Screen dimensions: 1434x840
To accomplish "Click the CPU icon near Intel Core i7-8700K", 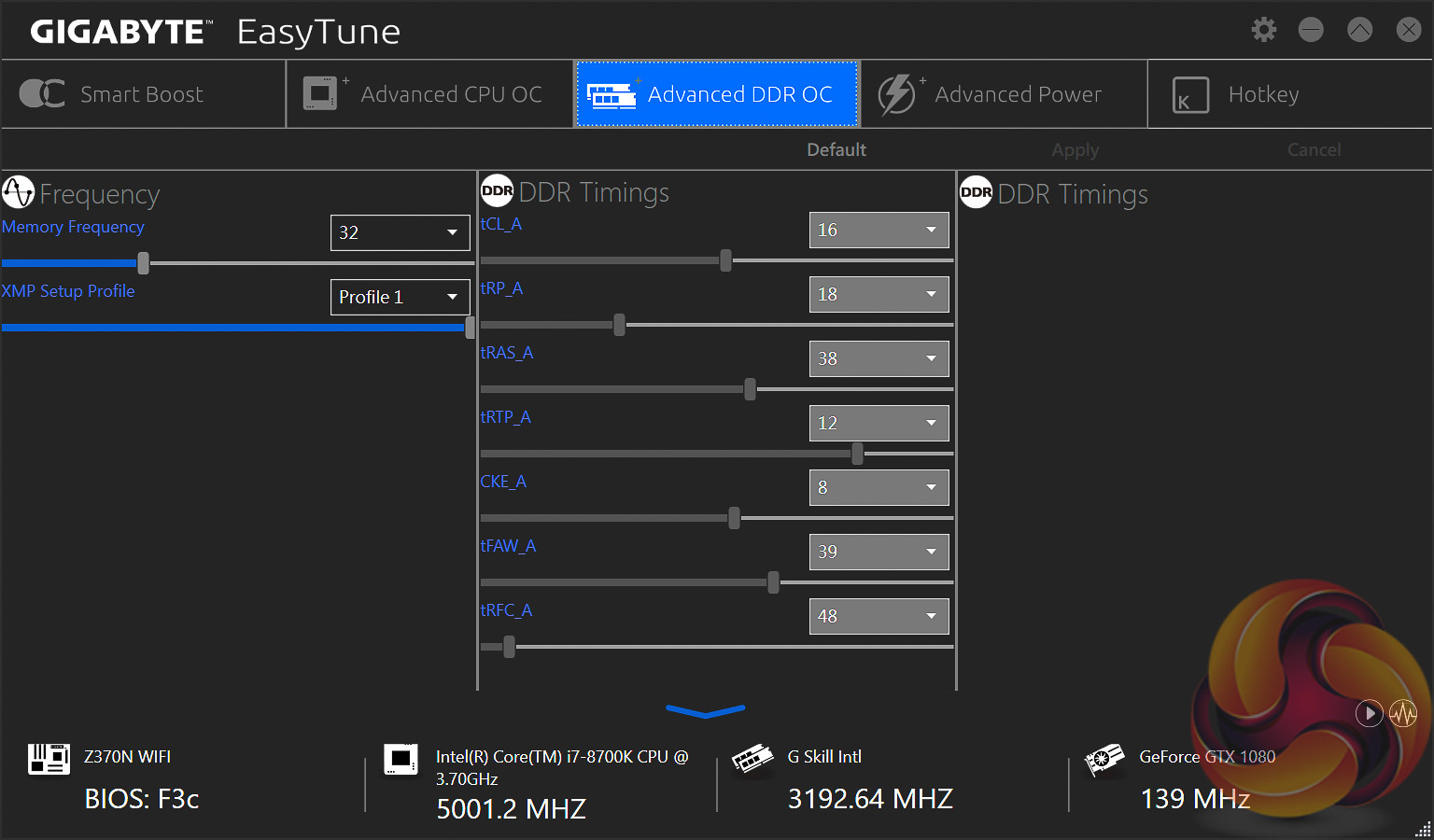I will 401,759.
